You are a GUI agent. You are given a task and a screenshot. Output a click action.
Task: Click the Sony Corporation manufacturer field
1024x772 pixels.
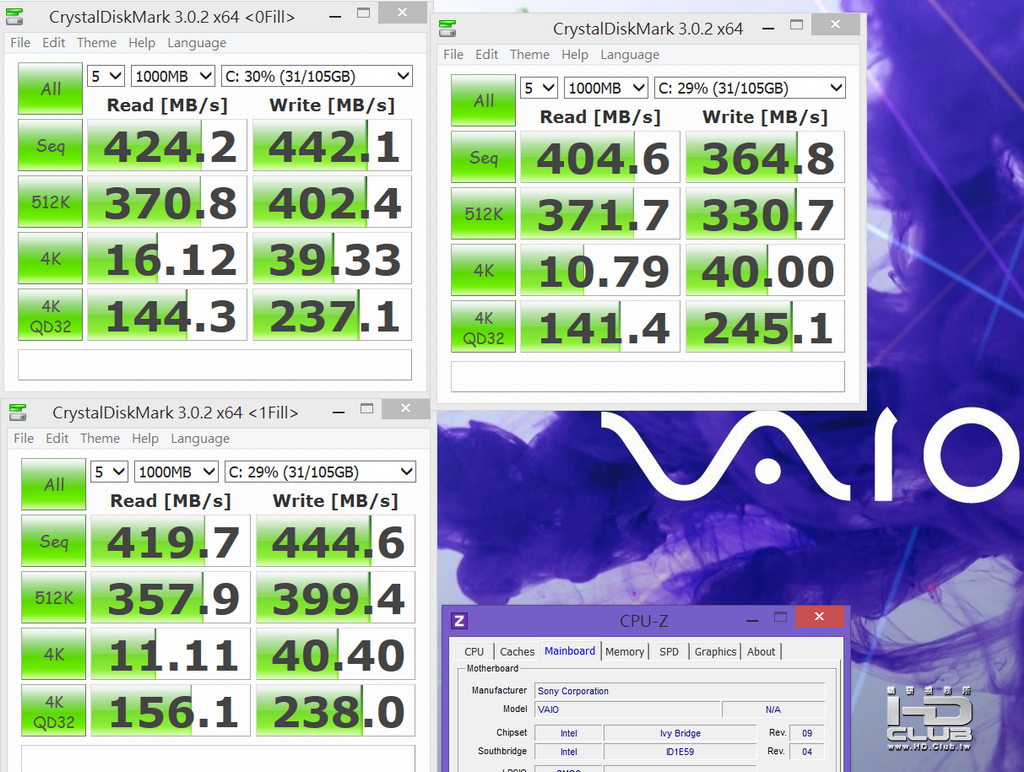tap(679, 691)
